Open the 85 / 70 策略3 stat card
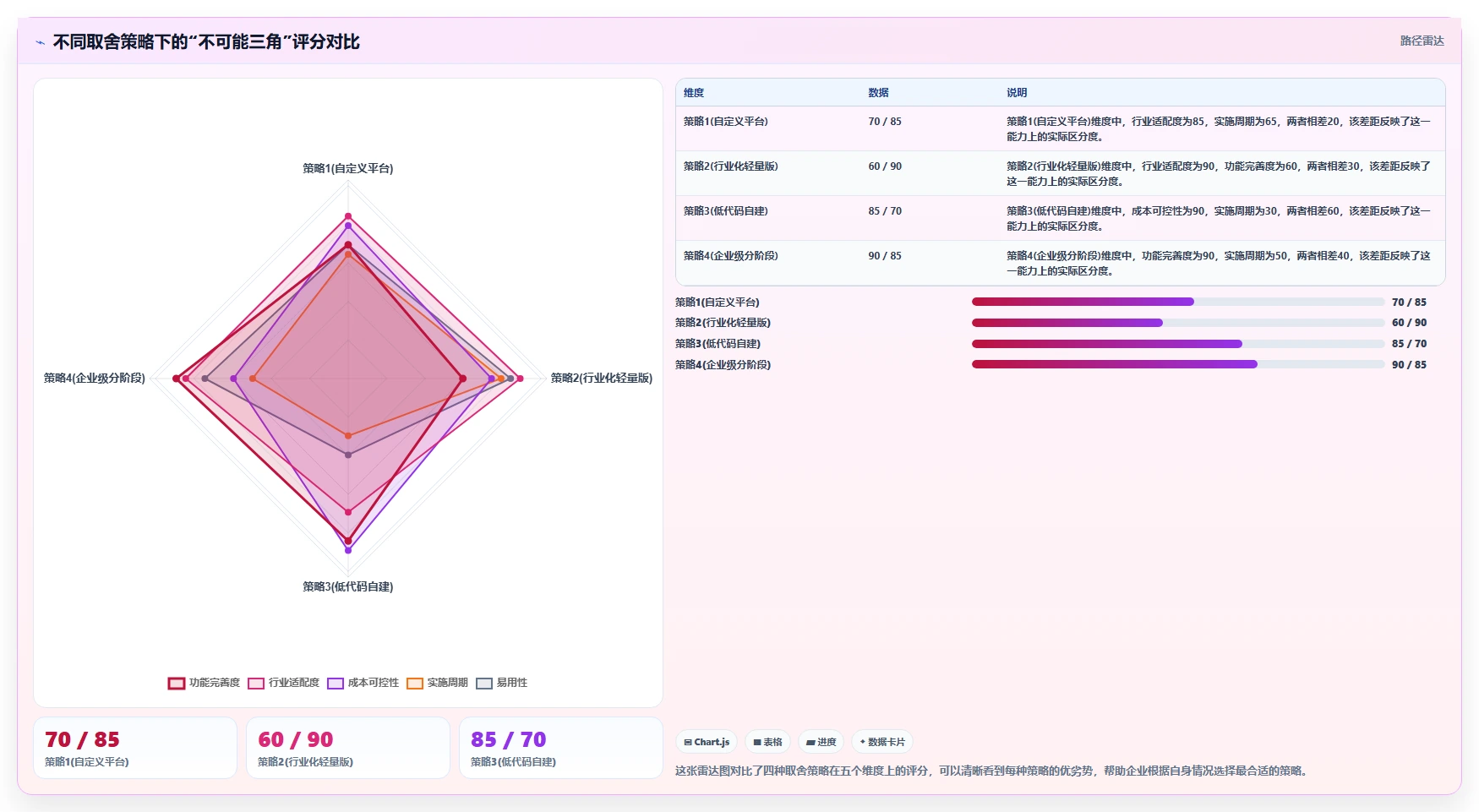Viewport: 1479px width, 812px height. tap(561, 748)
